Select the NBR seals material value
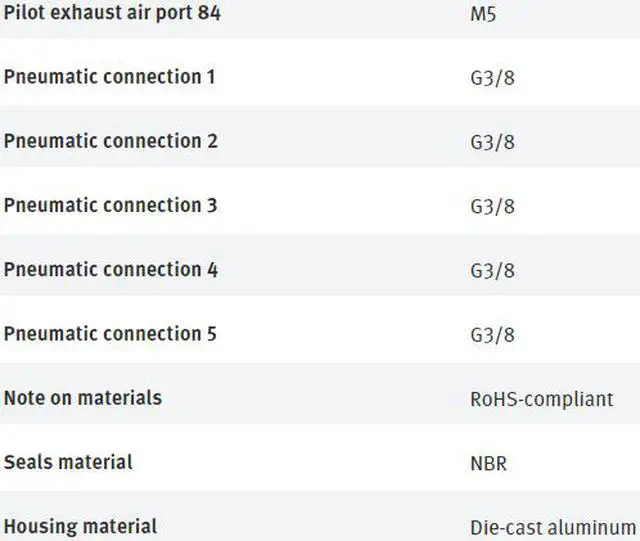This screenshot has height=541, width=640. pos(489,463)
